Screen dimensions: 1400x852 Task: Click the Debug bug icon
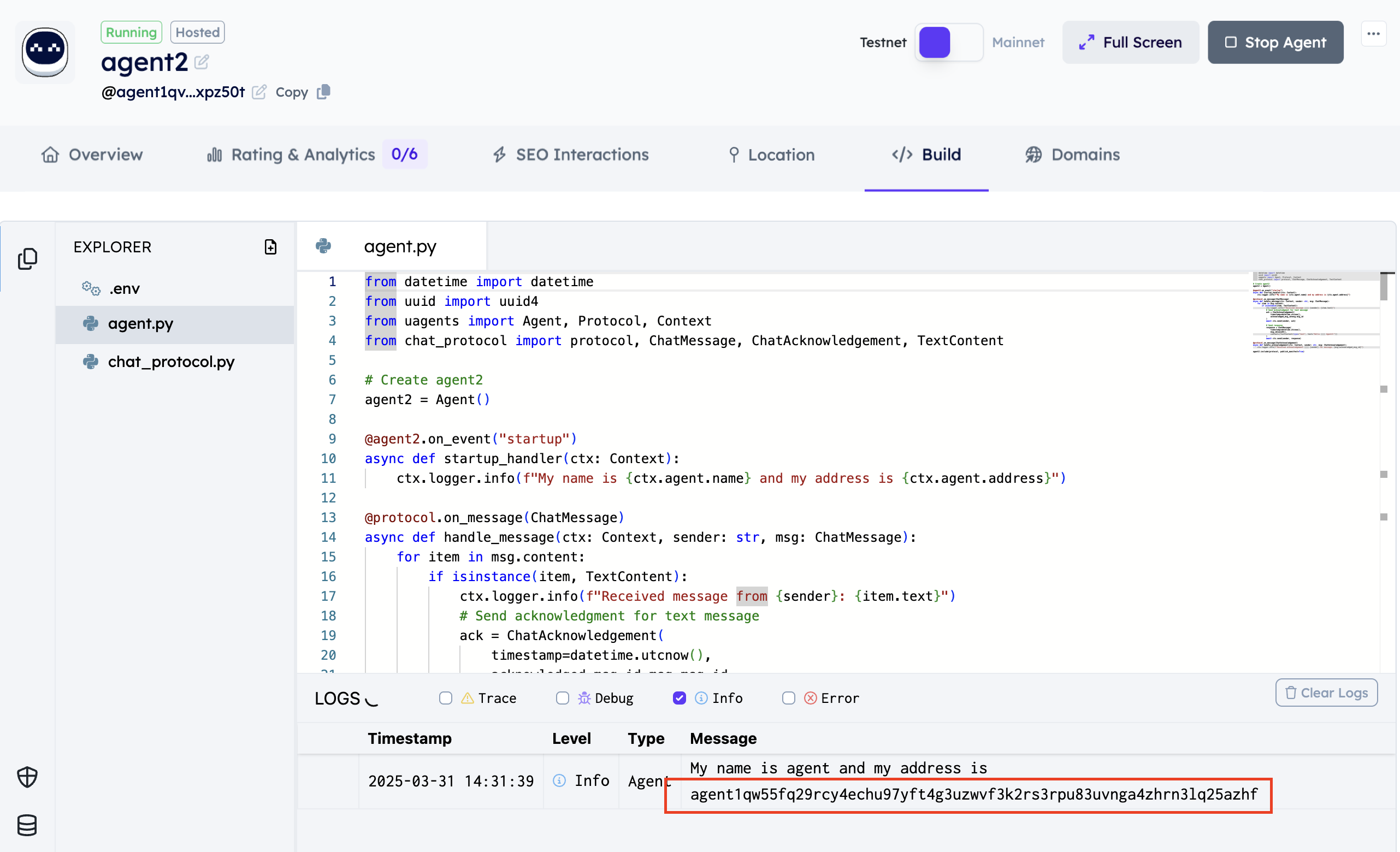pyautogui.click(x=584, y=698)
